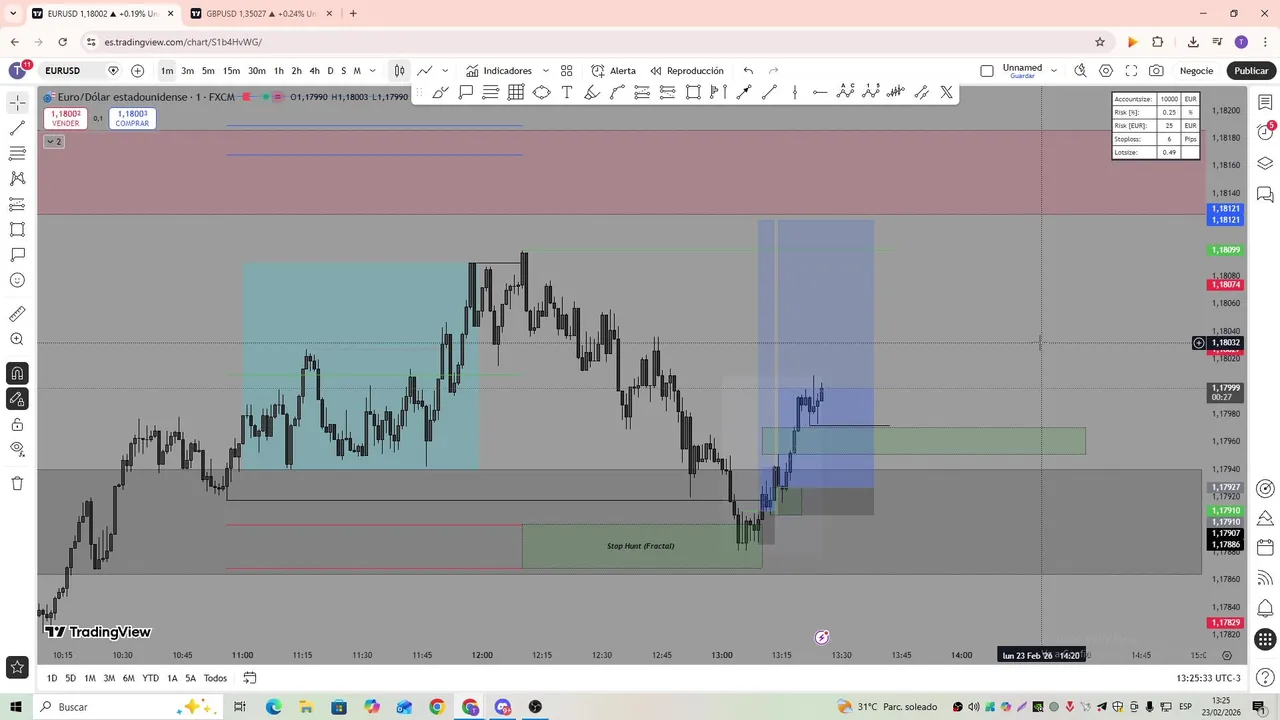Open the candlestick chart type selector
The image size is (1280, 720).
(x=399, y=71)
